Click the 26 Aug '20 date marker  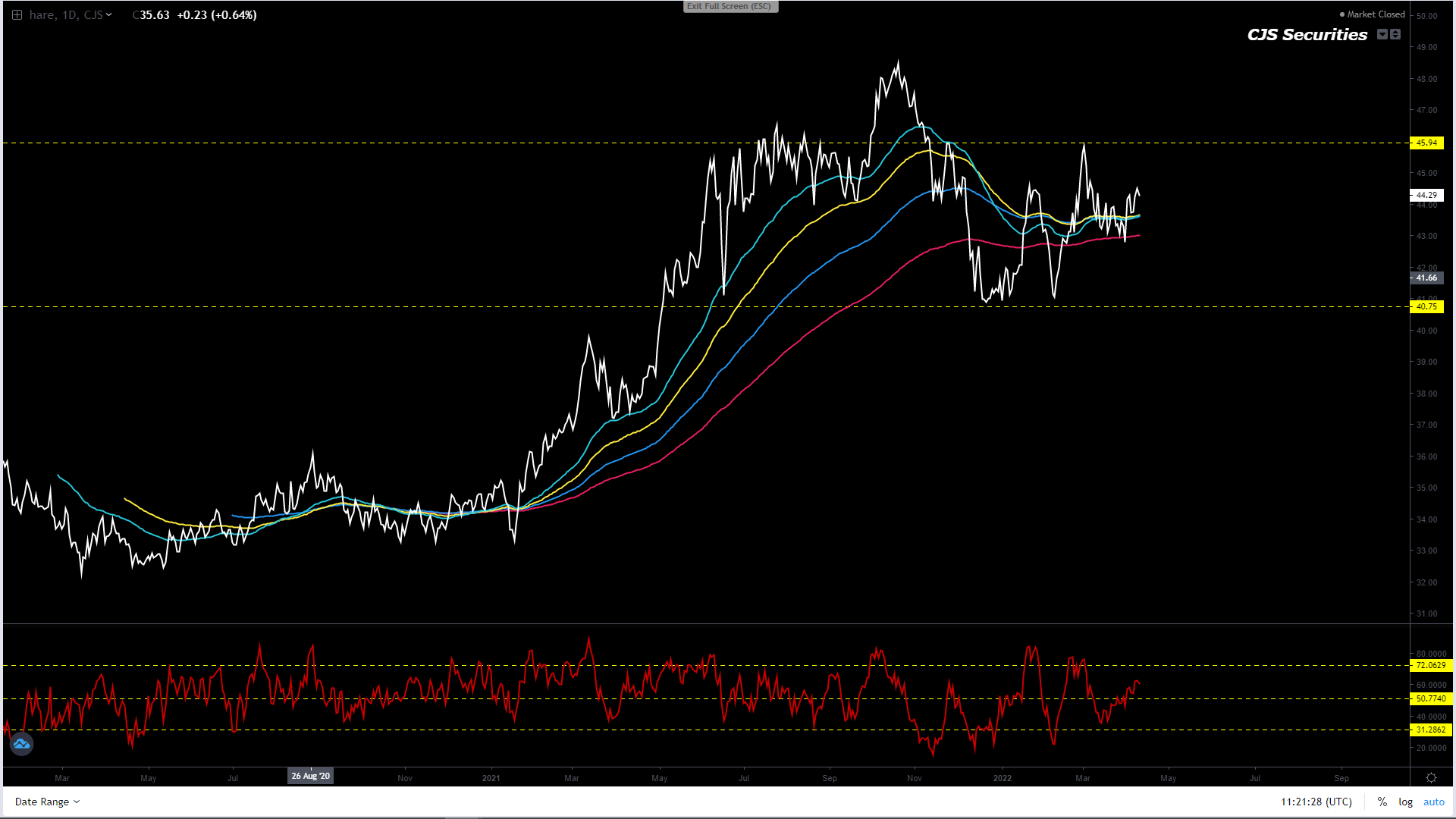coord(311,776)
